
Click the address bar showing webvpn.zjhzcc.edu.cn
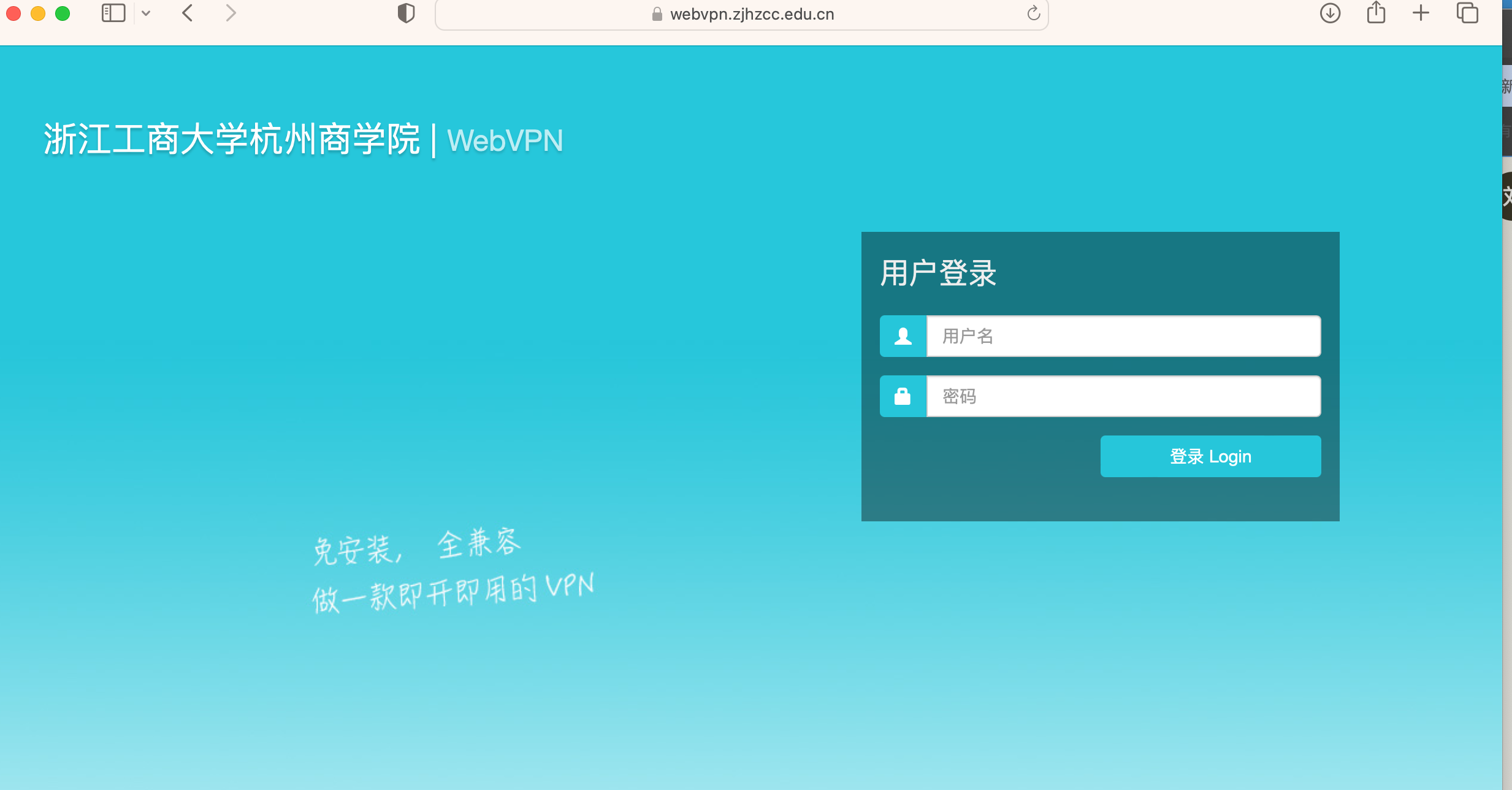point(741,14)
